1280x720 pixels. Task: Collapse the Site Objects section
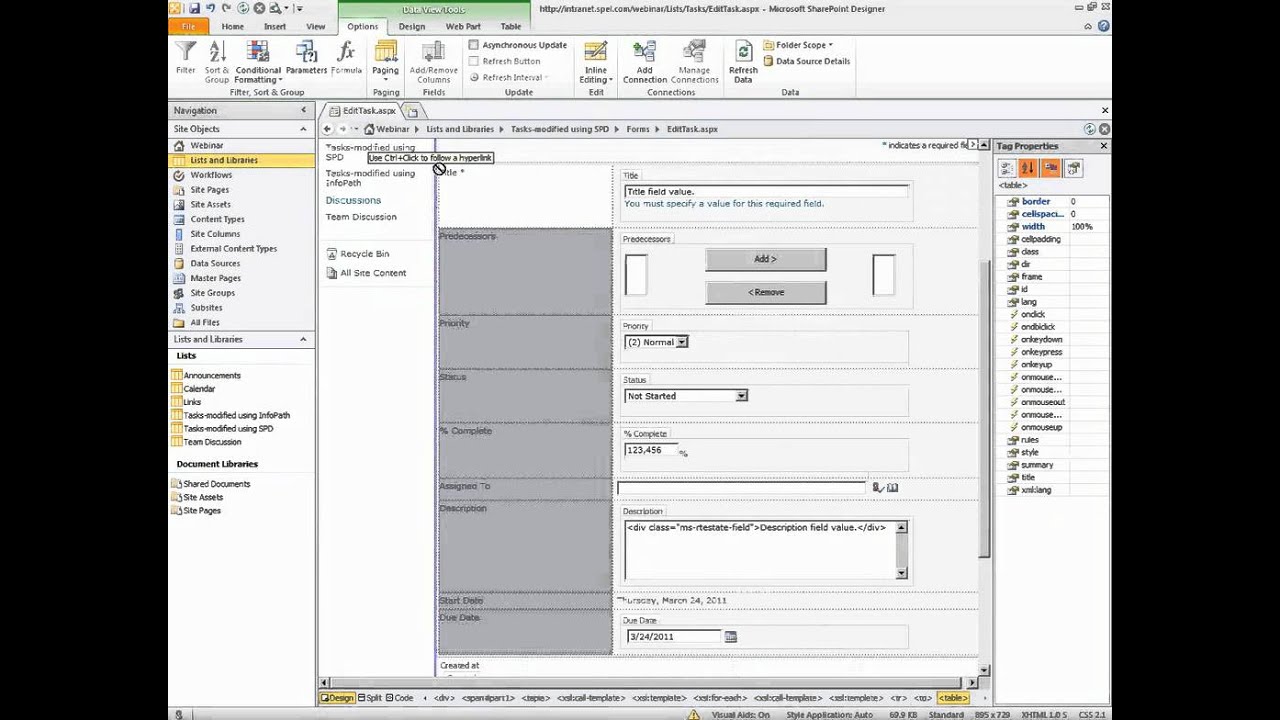pos(303,129)
